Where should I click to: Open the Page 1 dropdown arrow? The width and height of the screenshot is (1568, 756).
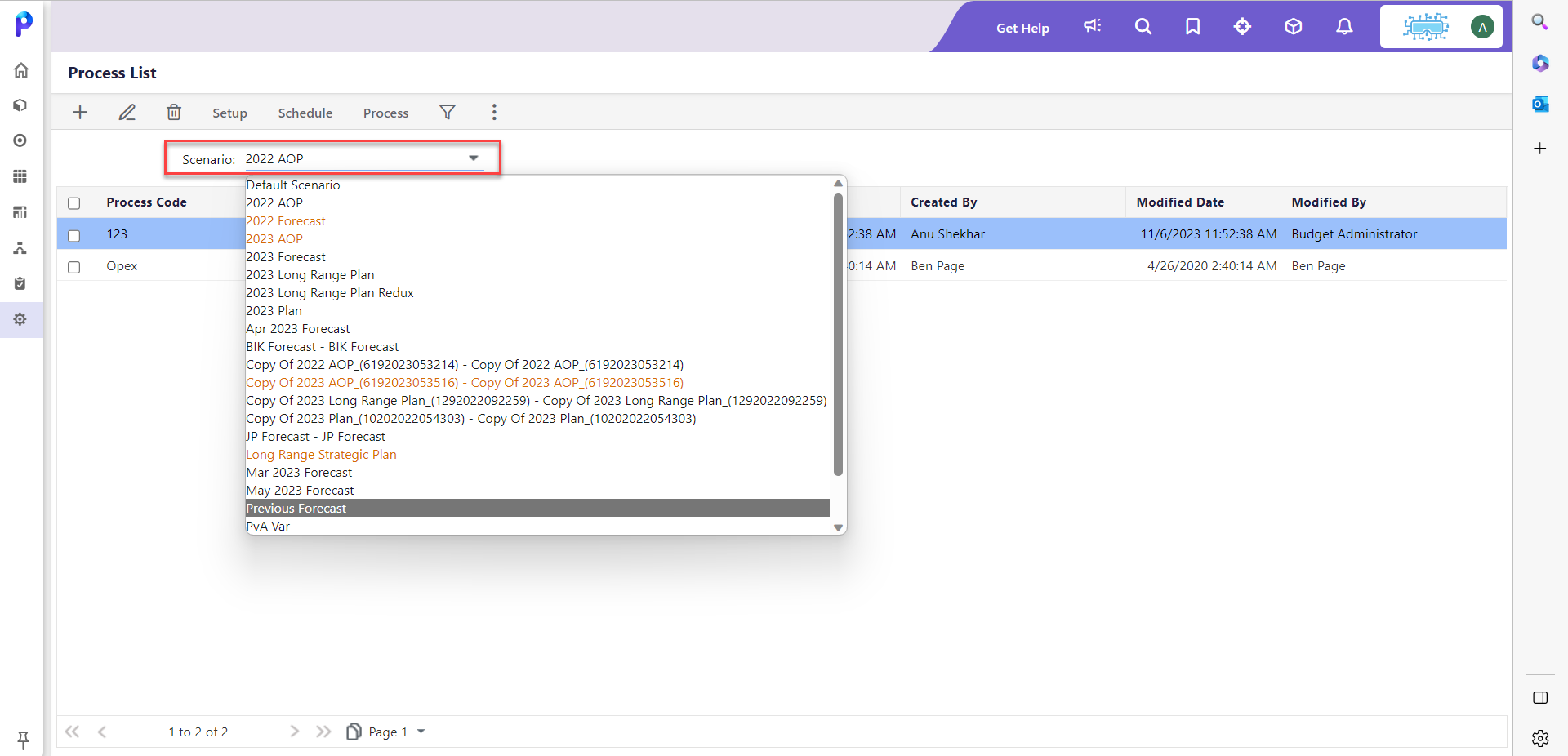pyautogui.click(x=421, y=732)
